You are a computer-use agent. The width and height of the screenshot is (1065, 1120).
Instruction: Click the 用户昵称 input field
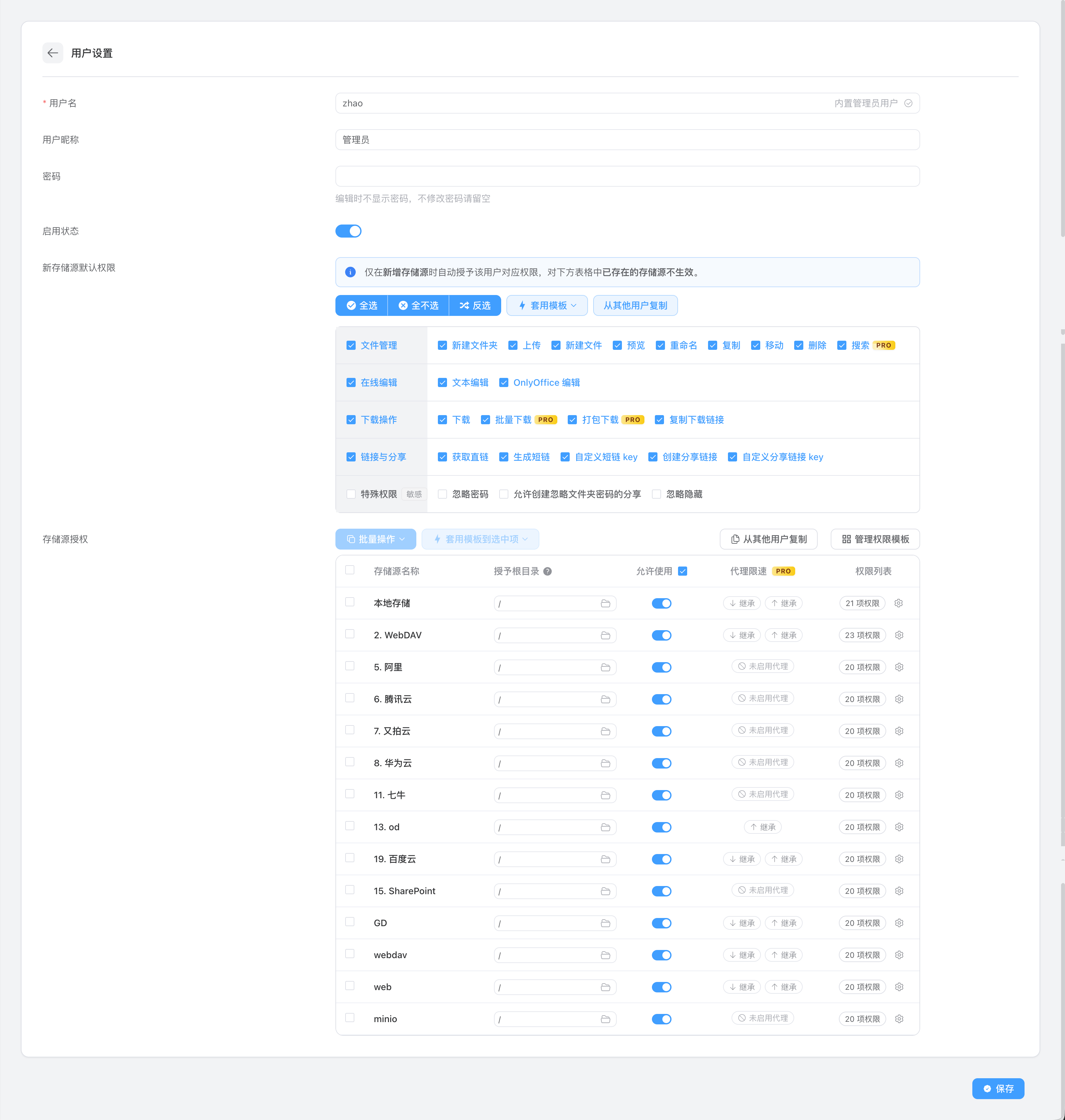click(x=627, y=140)
